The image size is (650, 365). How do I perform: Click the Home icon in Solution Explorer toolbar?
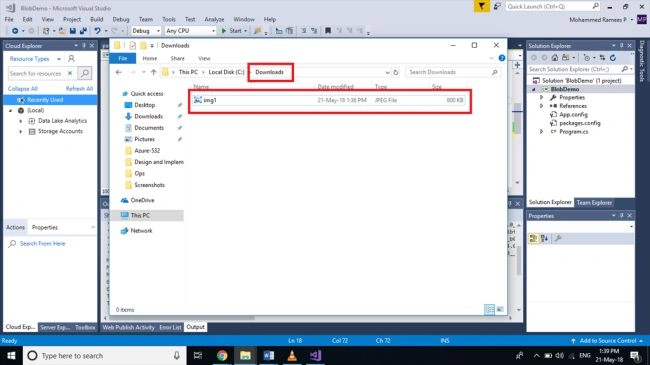(x=555, y=58)
